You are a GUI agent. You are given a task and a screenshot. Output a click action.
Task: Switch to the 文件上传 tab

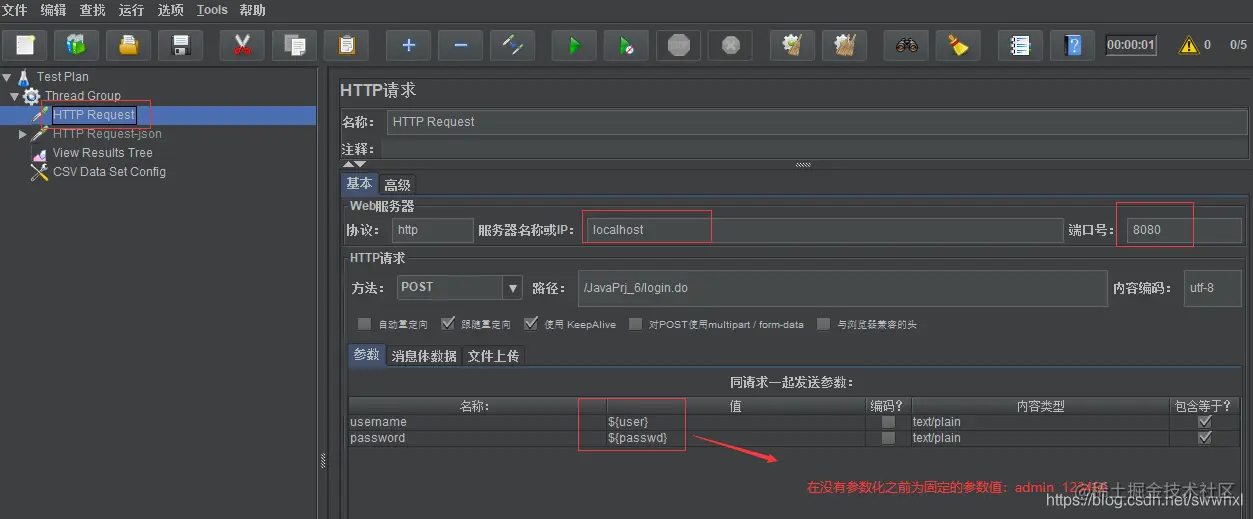click(493, 356)
